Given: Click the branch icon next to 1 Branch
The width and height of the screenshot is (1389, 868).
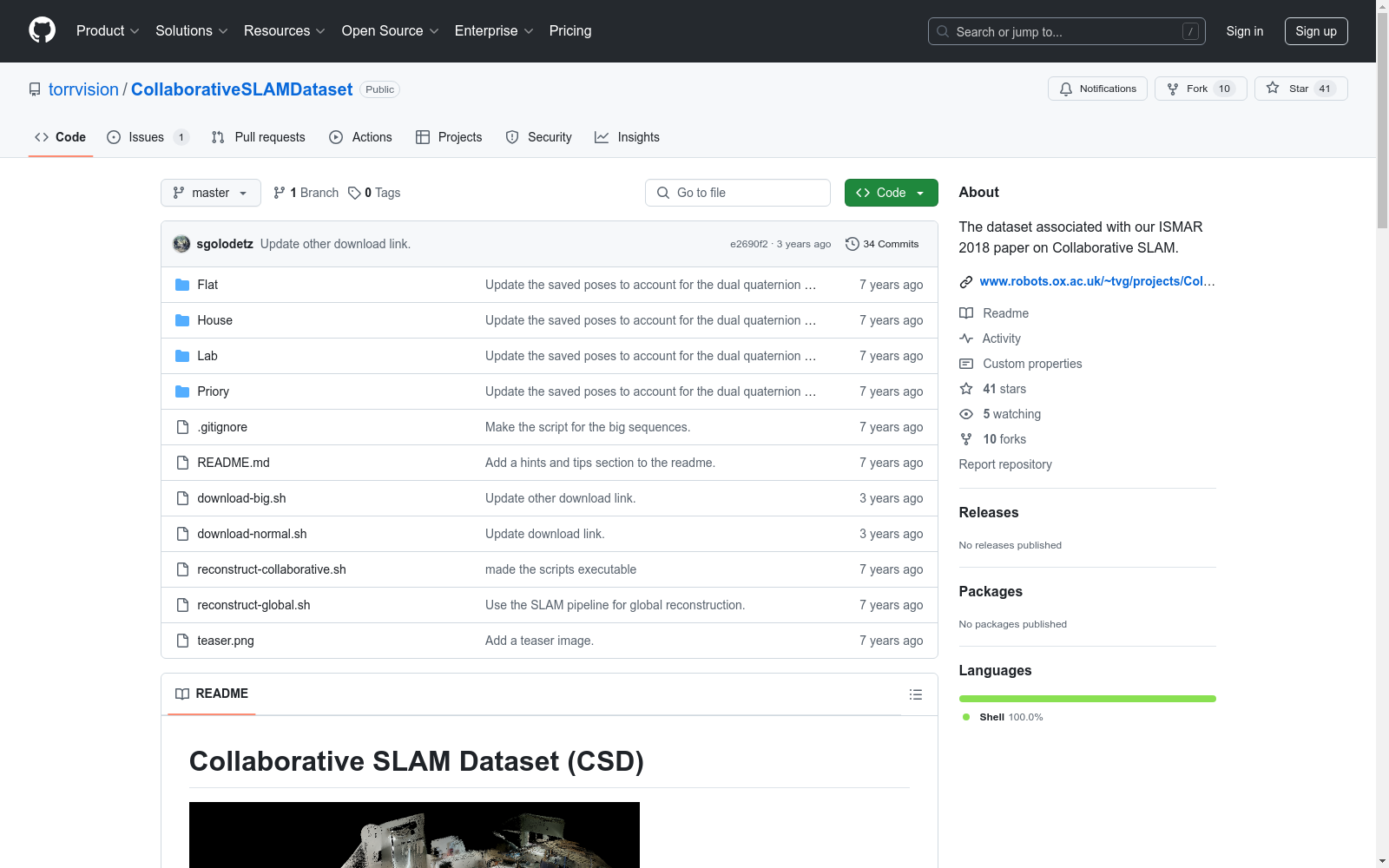Looking at the screenshot, I should coord(280,193).
